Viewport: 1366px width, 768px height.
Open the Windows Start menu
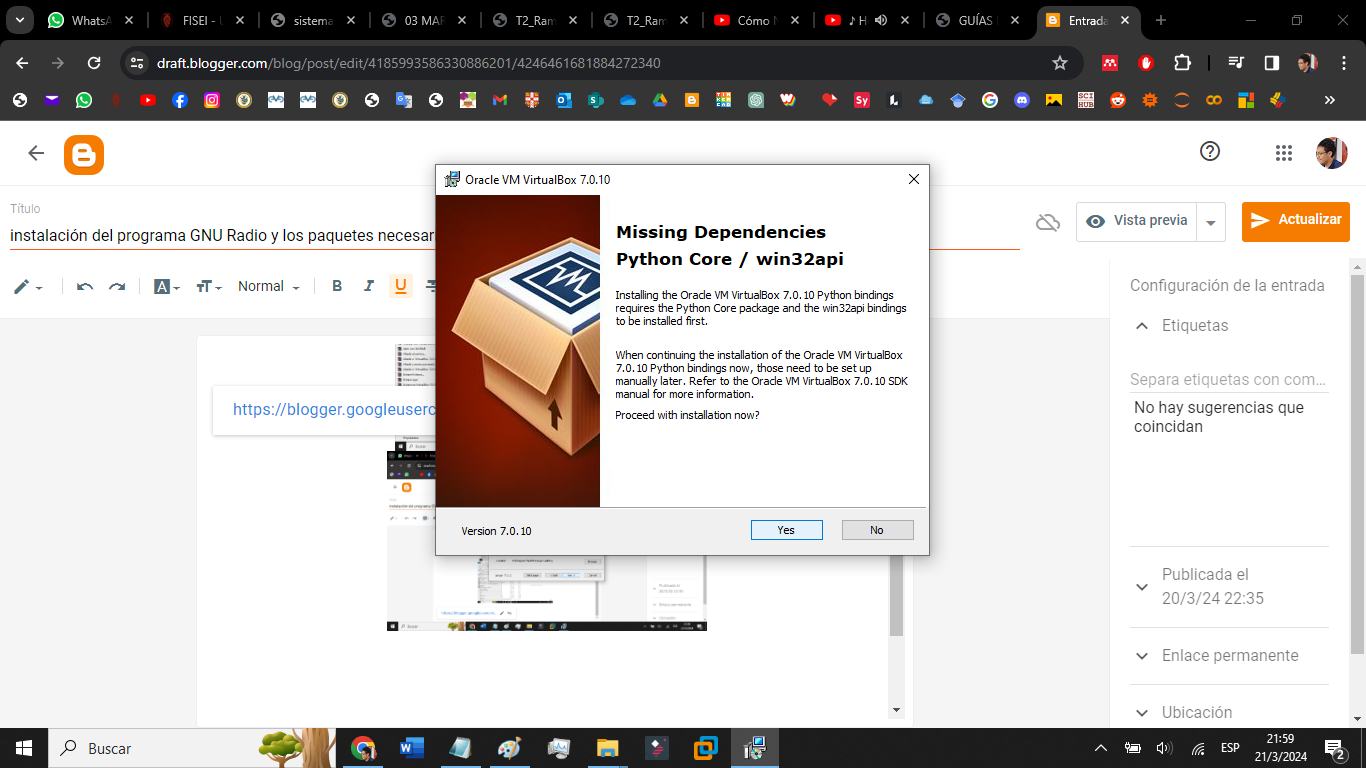(x=24, y=748)
